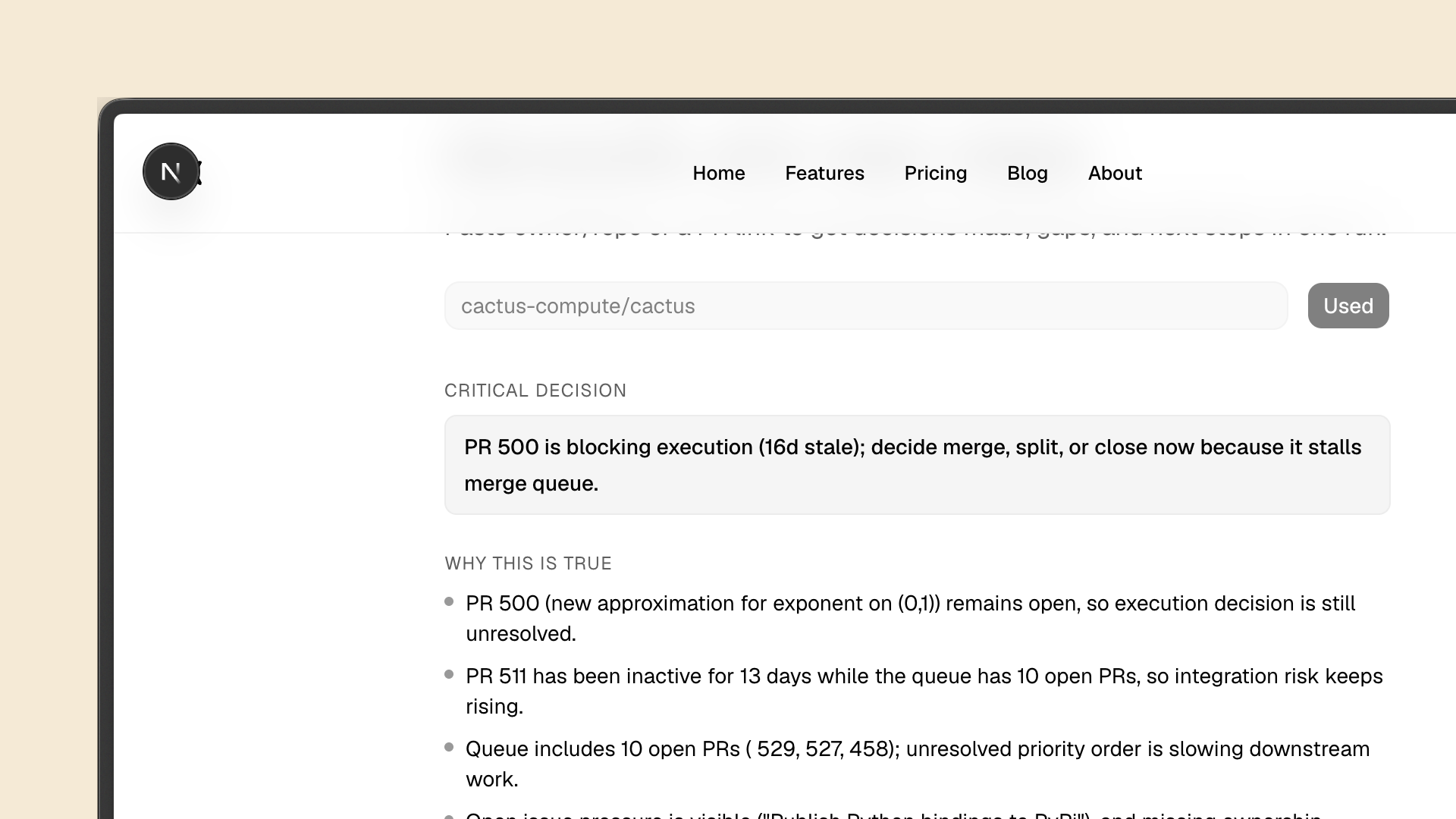This screenshot has height=819, width=1456.
Task: Click inside the cactus-compute/cactus repo input field
Action: [x=864, y=306]
